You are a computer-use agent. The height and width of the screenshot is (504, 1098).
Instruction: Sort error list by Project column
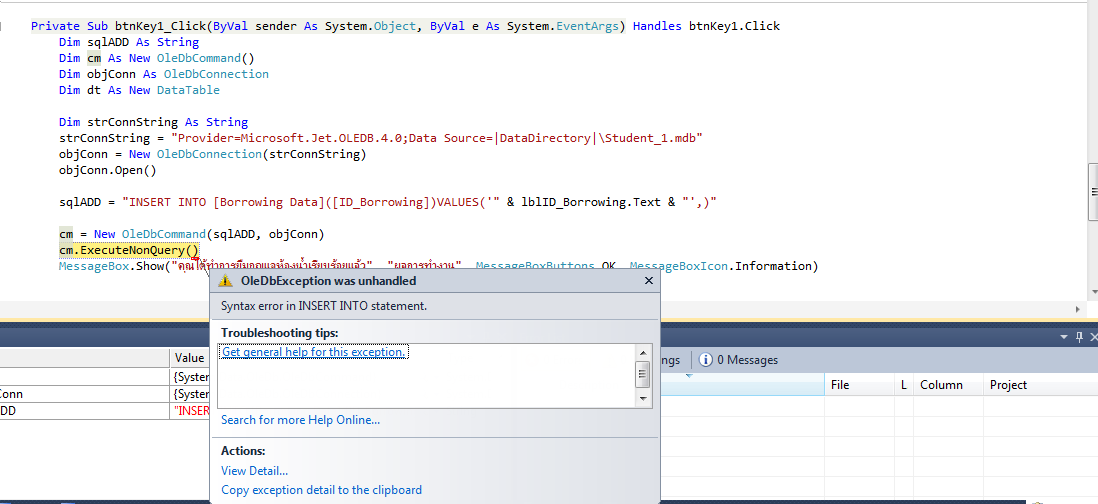point(1008,385)
